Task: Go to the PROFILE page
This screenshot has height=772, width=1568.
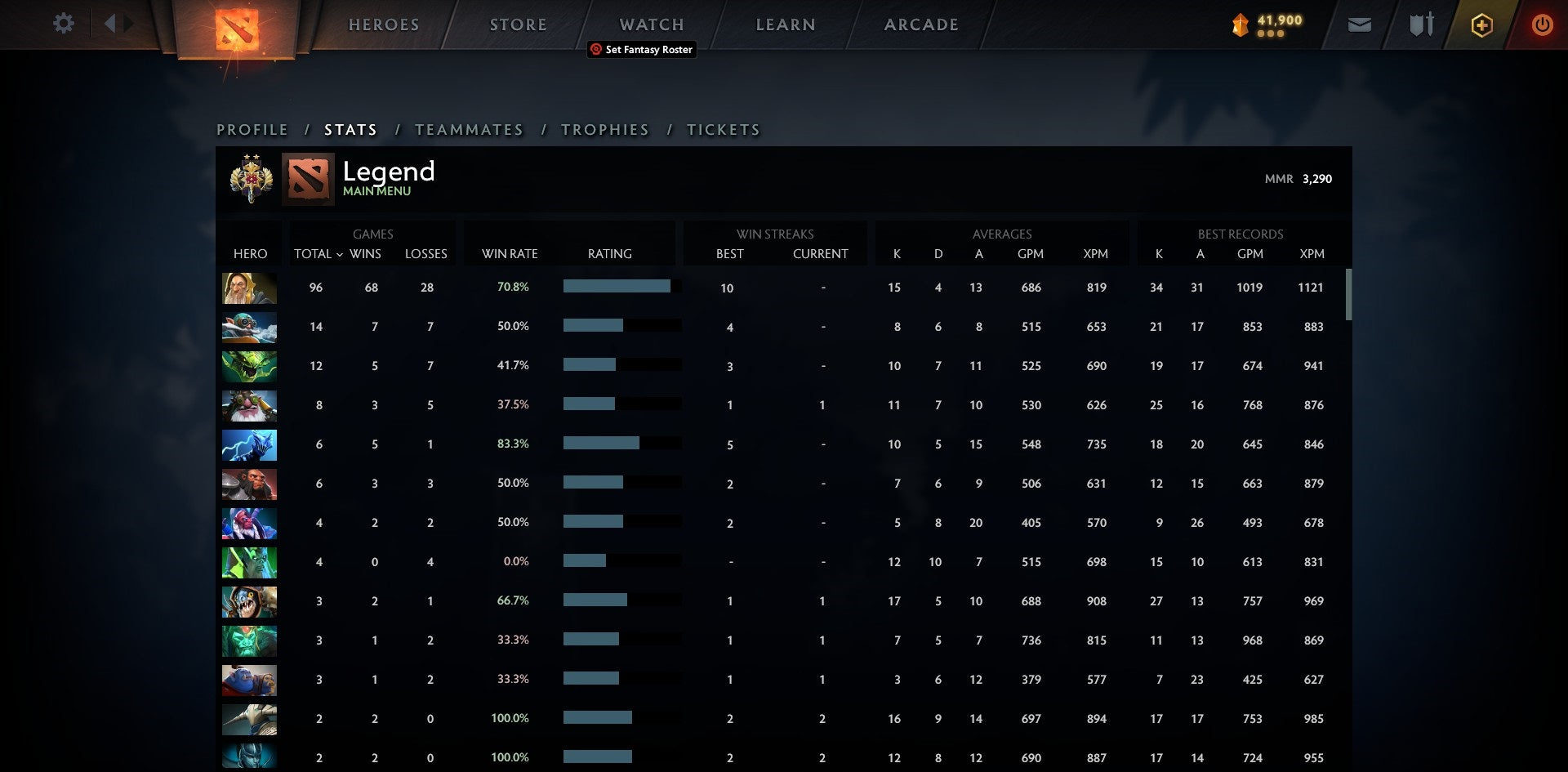Action: (252, 129)
